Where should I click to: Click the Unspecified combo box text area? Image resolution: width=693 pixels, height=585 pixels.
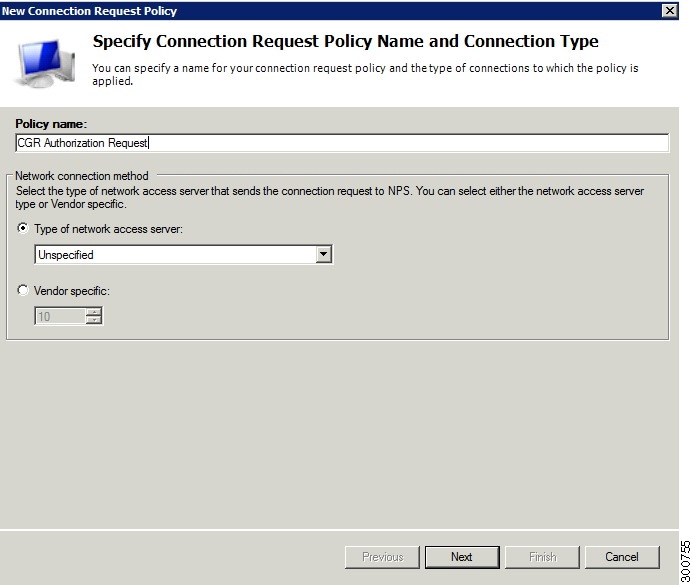pyautogui.click(x=176, y=255)
